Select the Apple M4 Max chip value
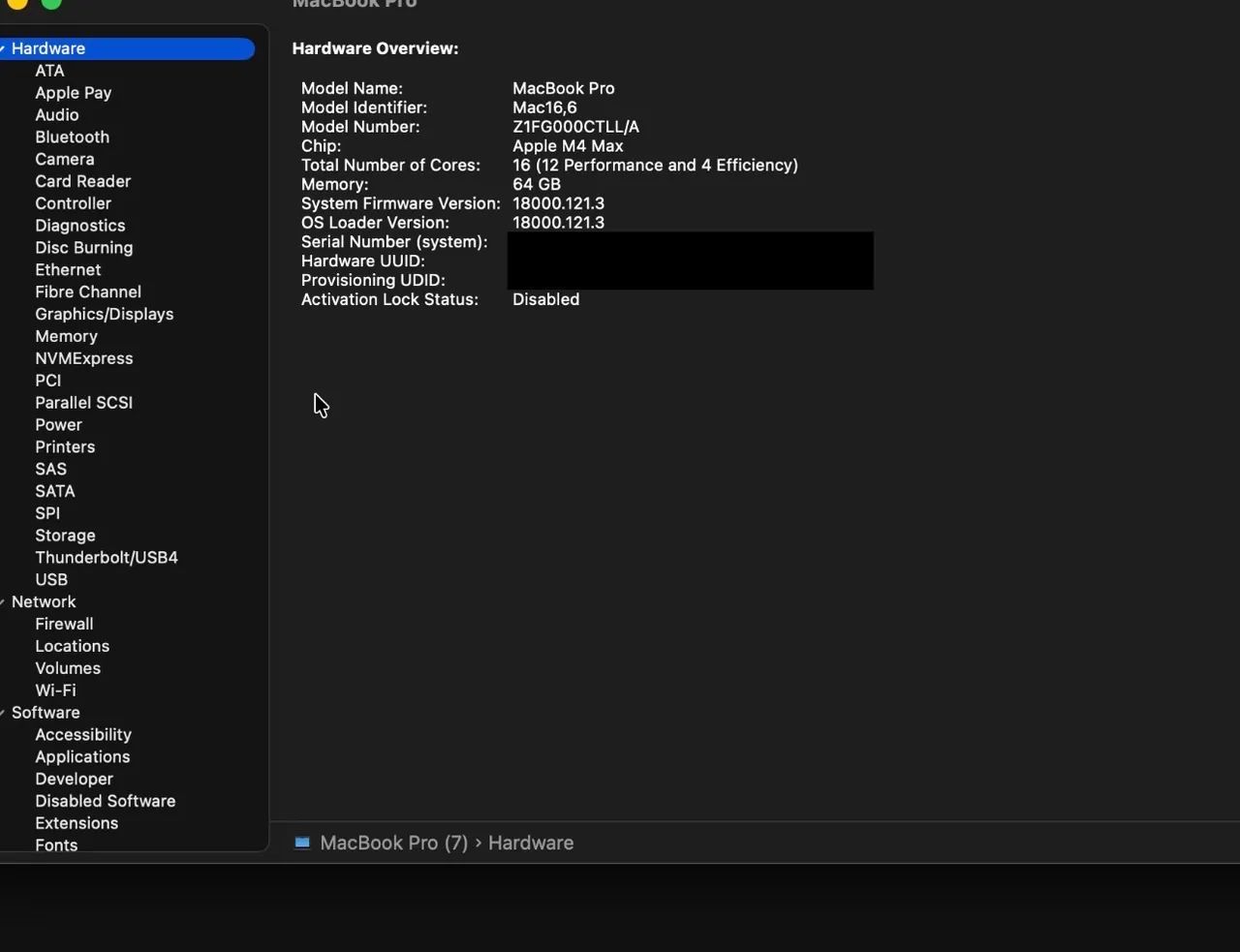The image size is (1240, 952). [x=568, y=146]
